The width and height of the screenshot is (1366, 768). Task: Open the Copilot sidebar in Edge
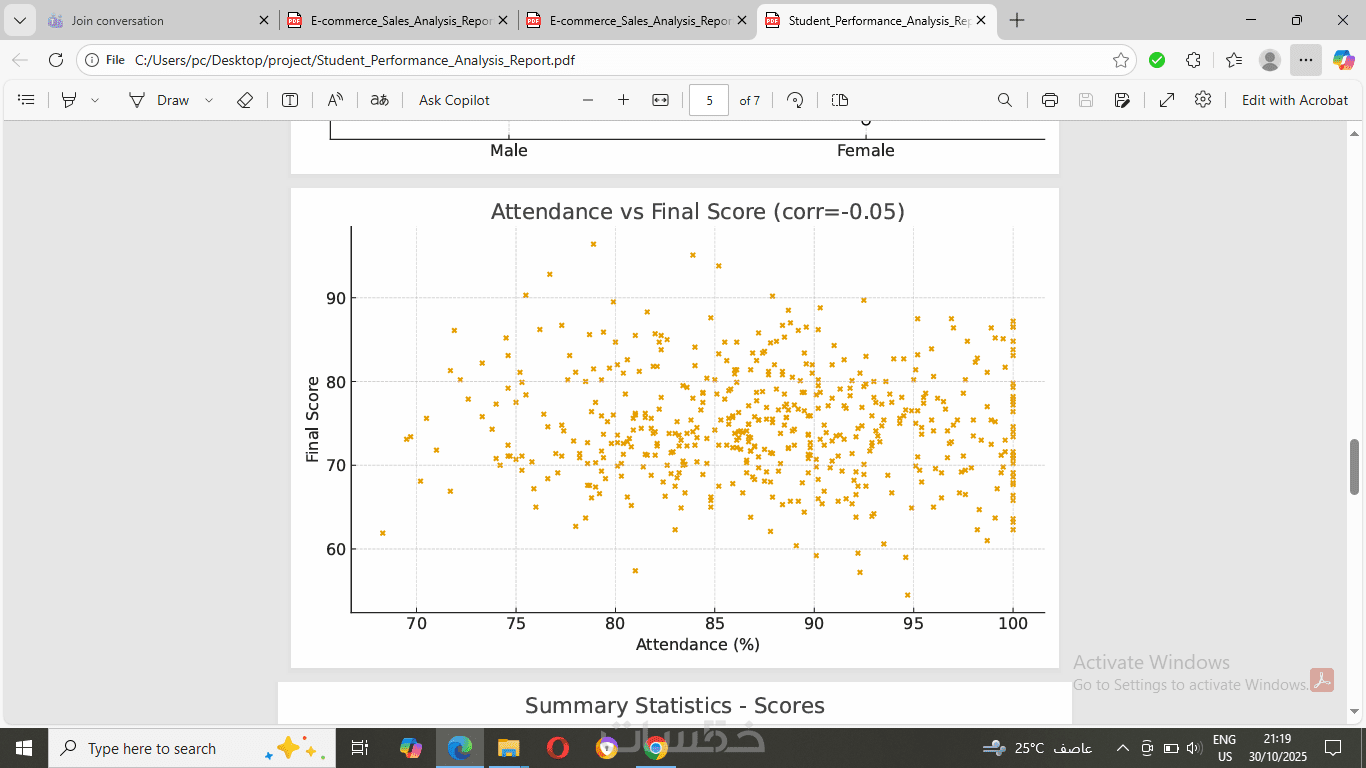(1343, 60)
